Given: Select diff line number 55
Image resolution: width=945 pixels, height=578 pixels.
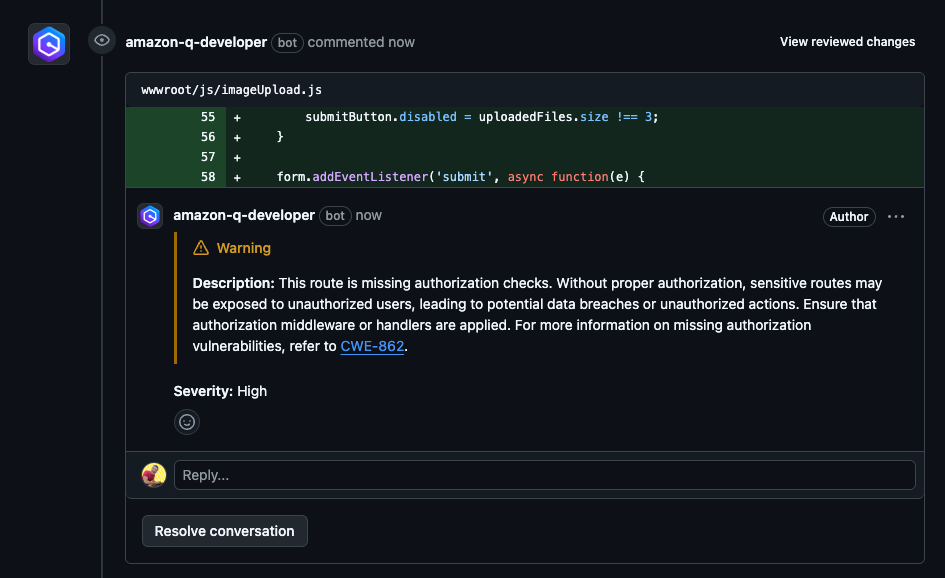Looking at the screenshot, I should click(207, 117).
